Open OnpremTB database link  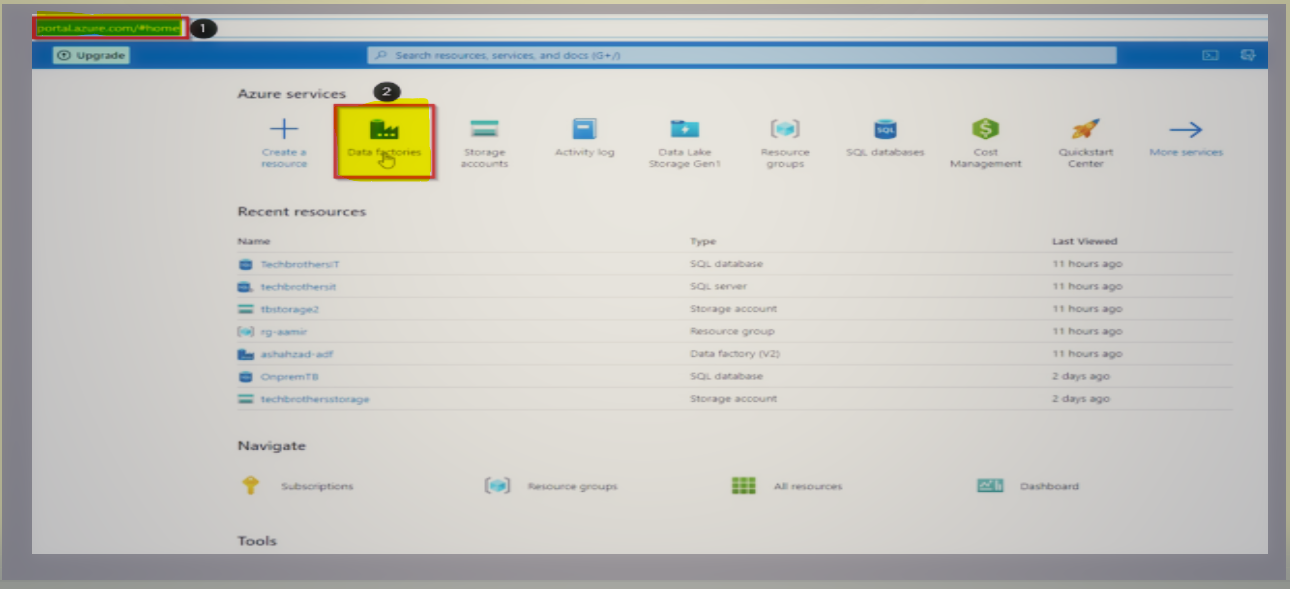click(x=289, y=376)
